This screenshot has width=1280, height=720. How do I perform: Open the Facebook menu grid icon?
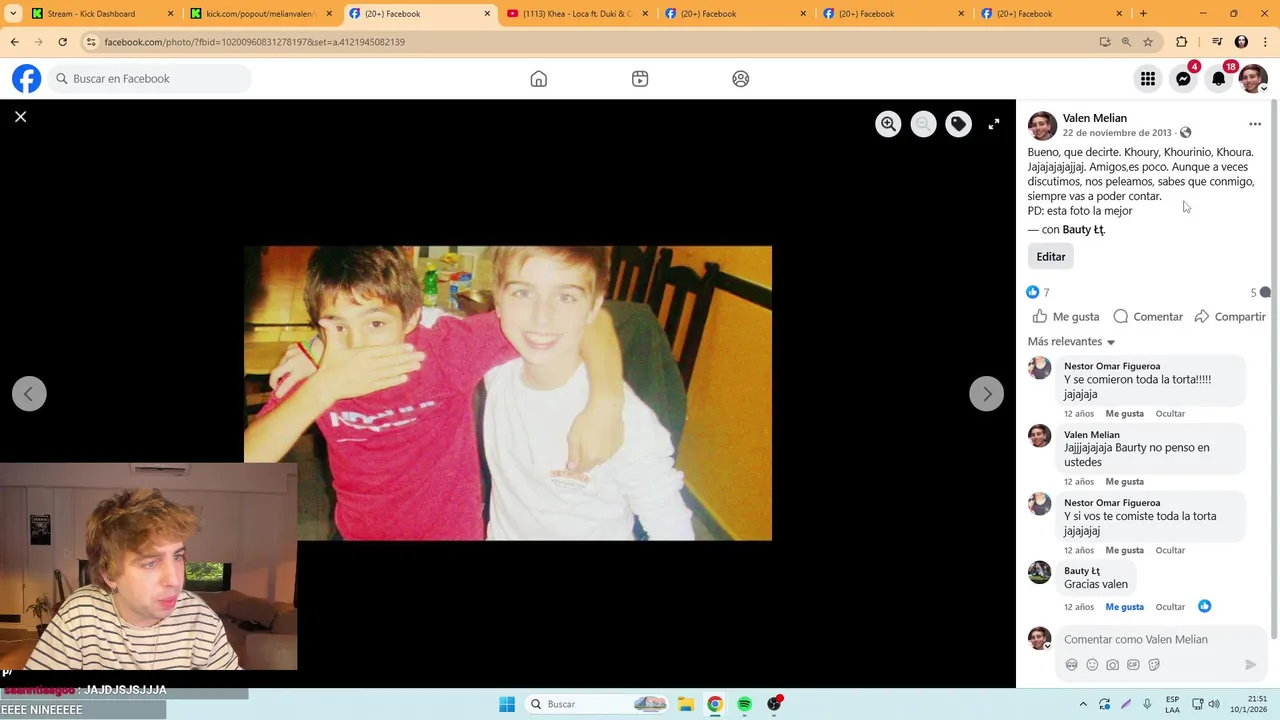pos(1148,79)
